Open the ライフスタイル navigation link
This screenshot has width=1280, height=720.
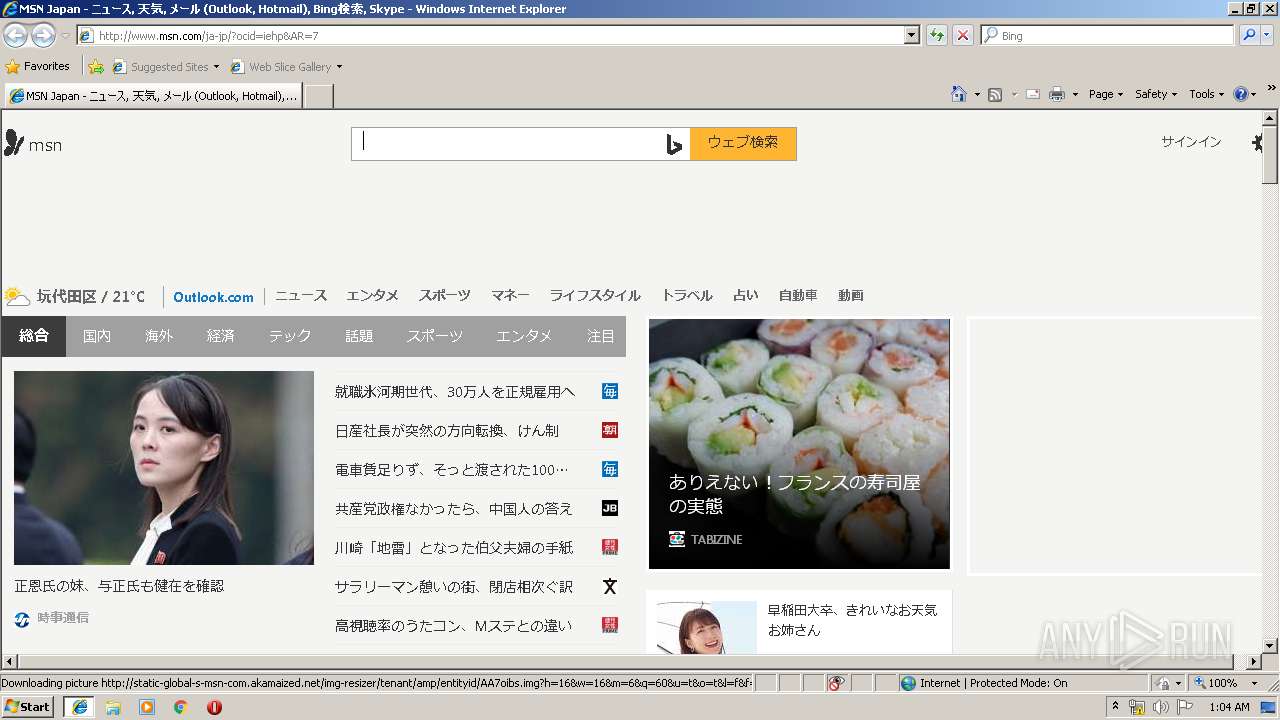click(595, 296)
